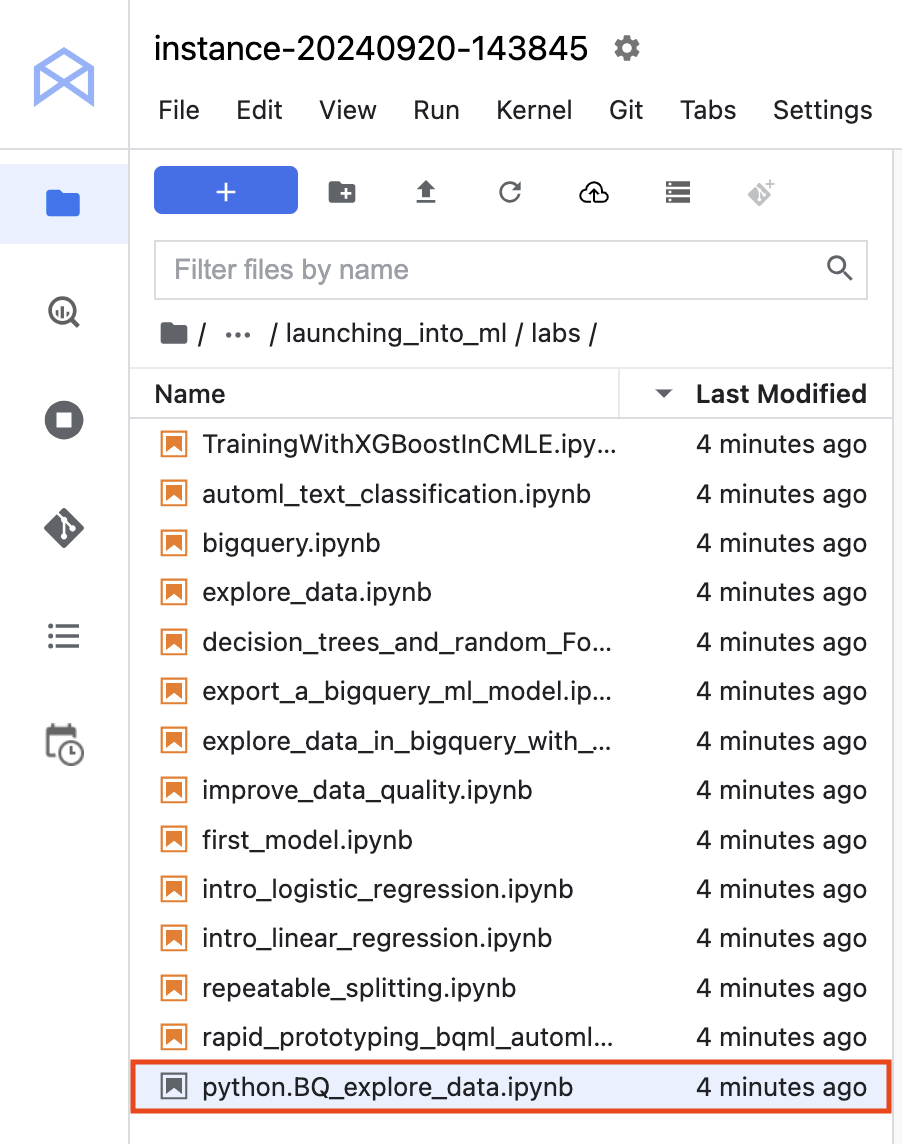Open the file browser sidebar panel
The image size is (902, 1144).
pos(63,203)
